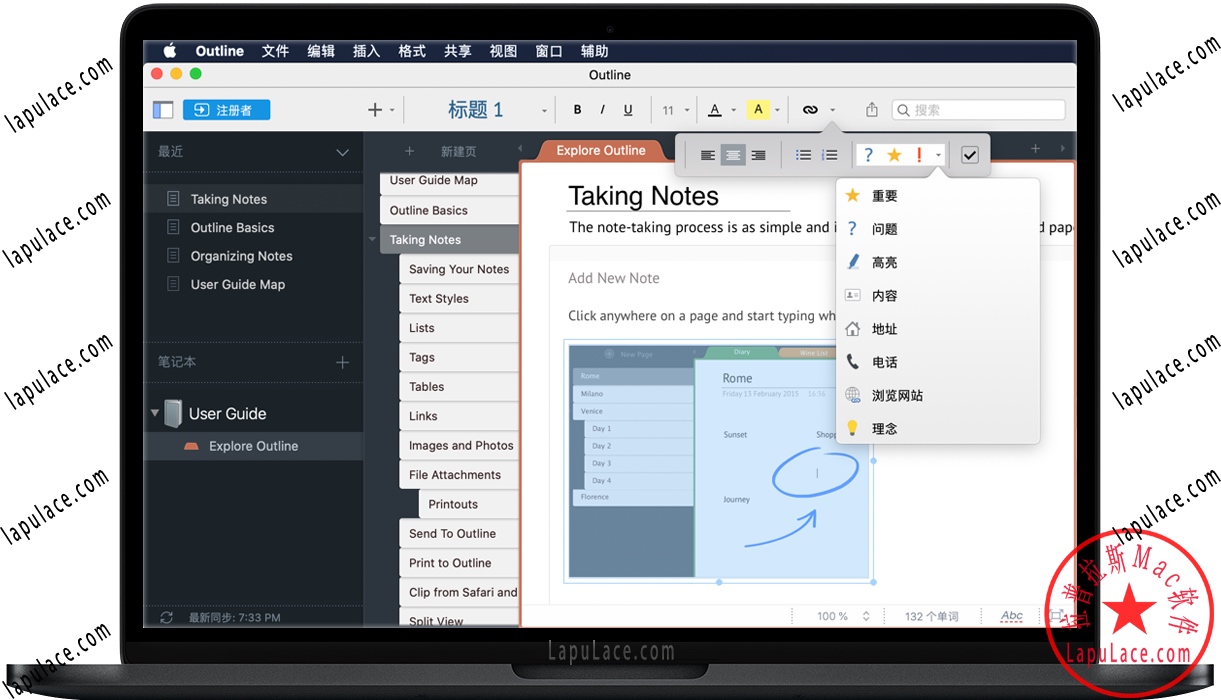Viewport: 1221px width, 700px height.
Task: Open the plus insert dropdown arrow
Action: [392, 111]
